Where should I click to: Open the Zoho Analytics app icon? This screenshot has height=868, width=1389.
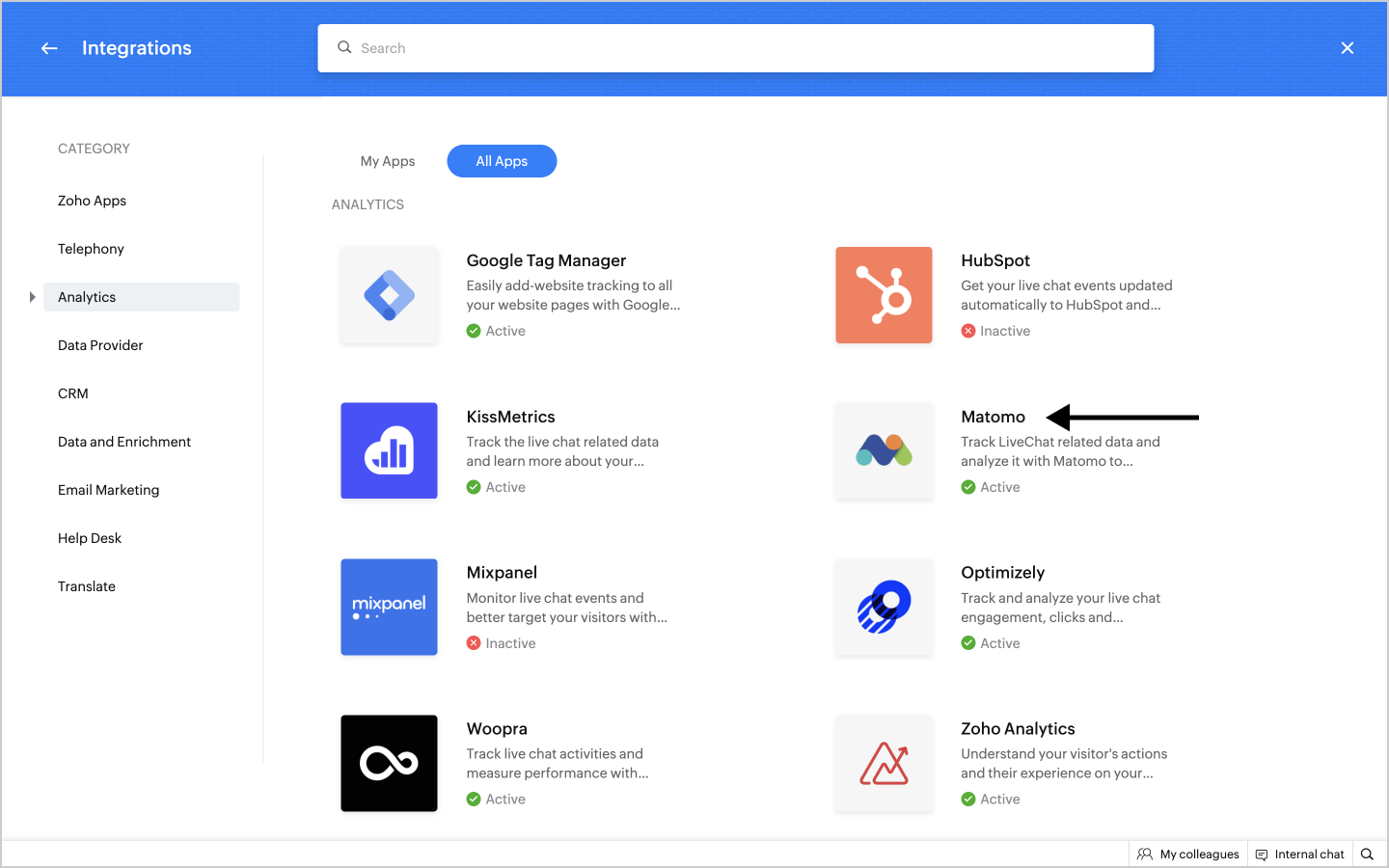(884, 763)
